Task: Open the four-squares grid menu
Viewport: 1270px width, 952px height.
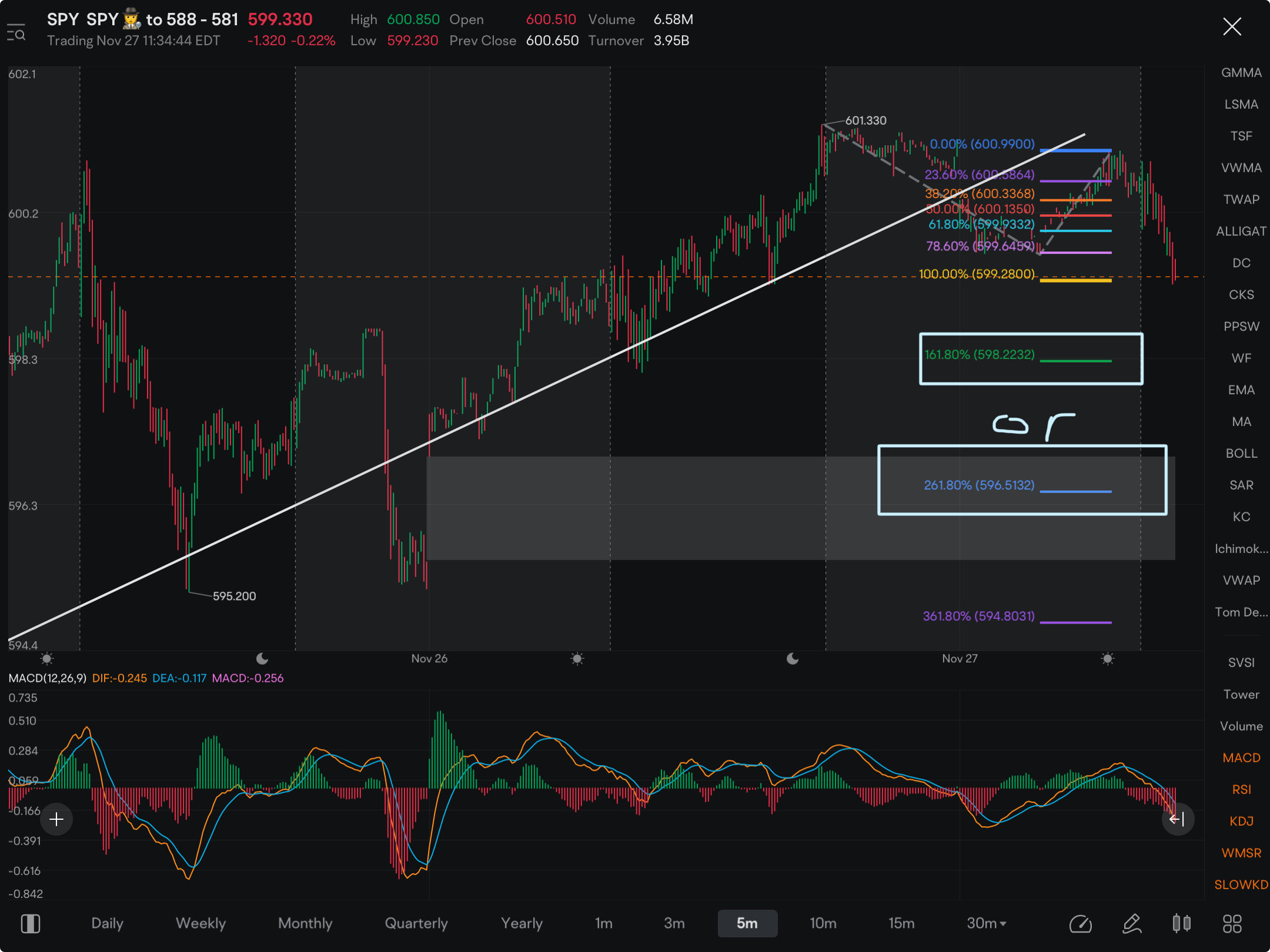Action: tap(1232, 924)
